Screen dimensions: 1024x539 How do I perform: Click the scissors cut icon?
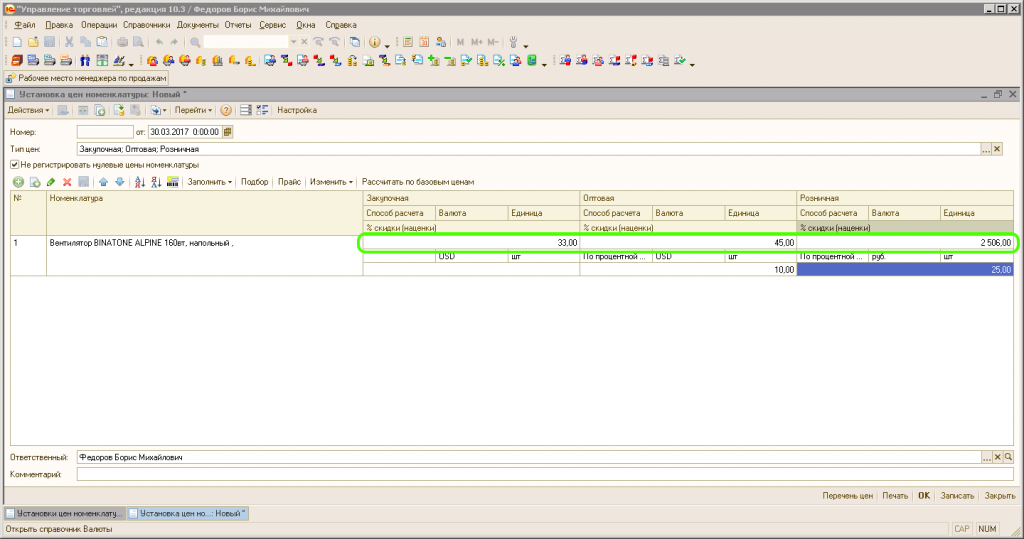[69, 42]
